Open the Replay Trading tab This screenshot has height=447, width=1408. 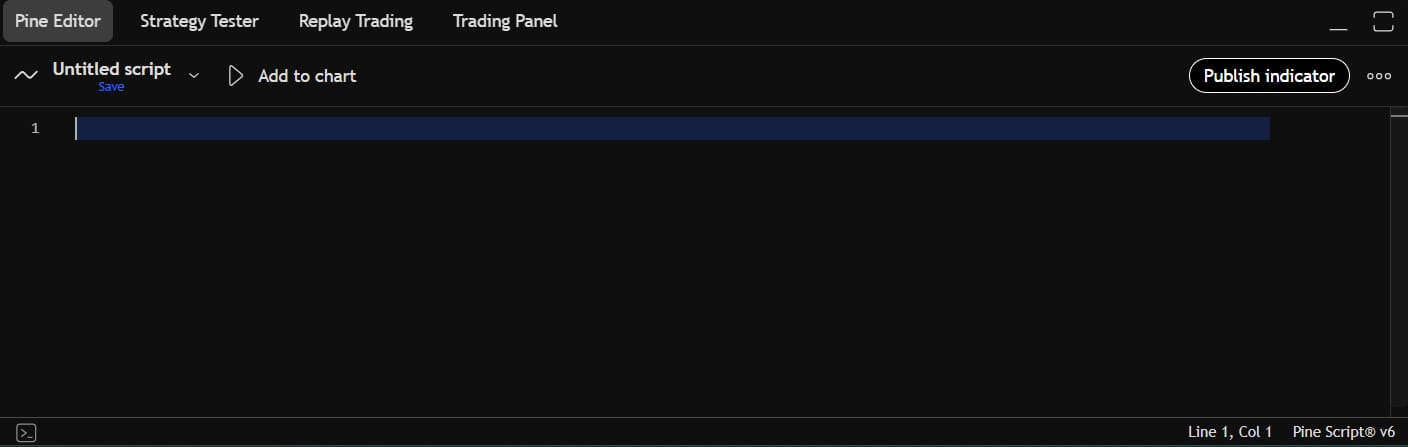click(x=355, y=21)
